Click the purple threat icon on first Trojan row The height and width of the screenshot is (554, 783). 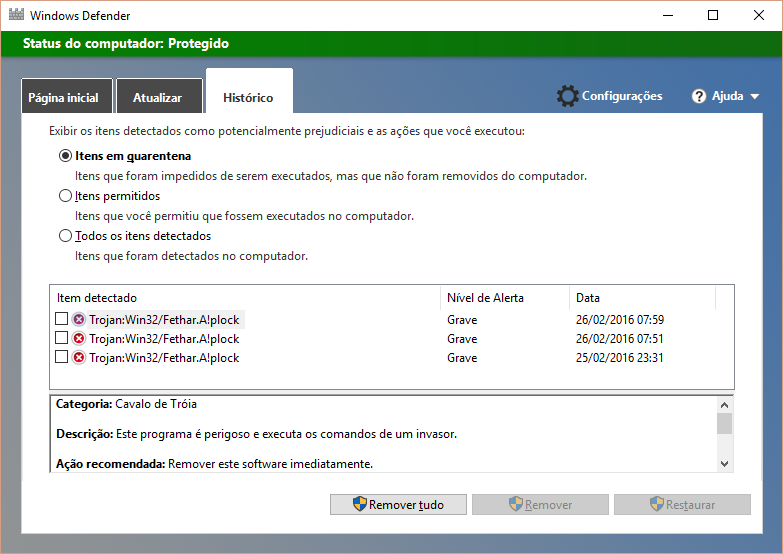(x=79, y=320)
